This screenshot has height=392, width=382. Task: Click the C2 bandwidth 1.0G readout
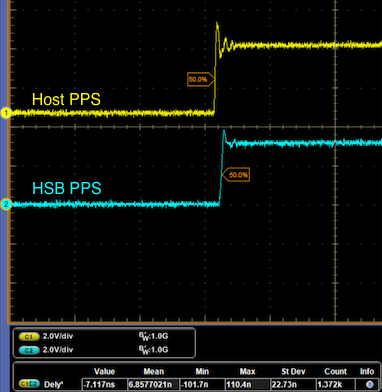tap(153, 350)
